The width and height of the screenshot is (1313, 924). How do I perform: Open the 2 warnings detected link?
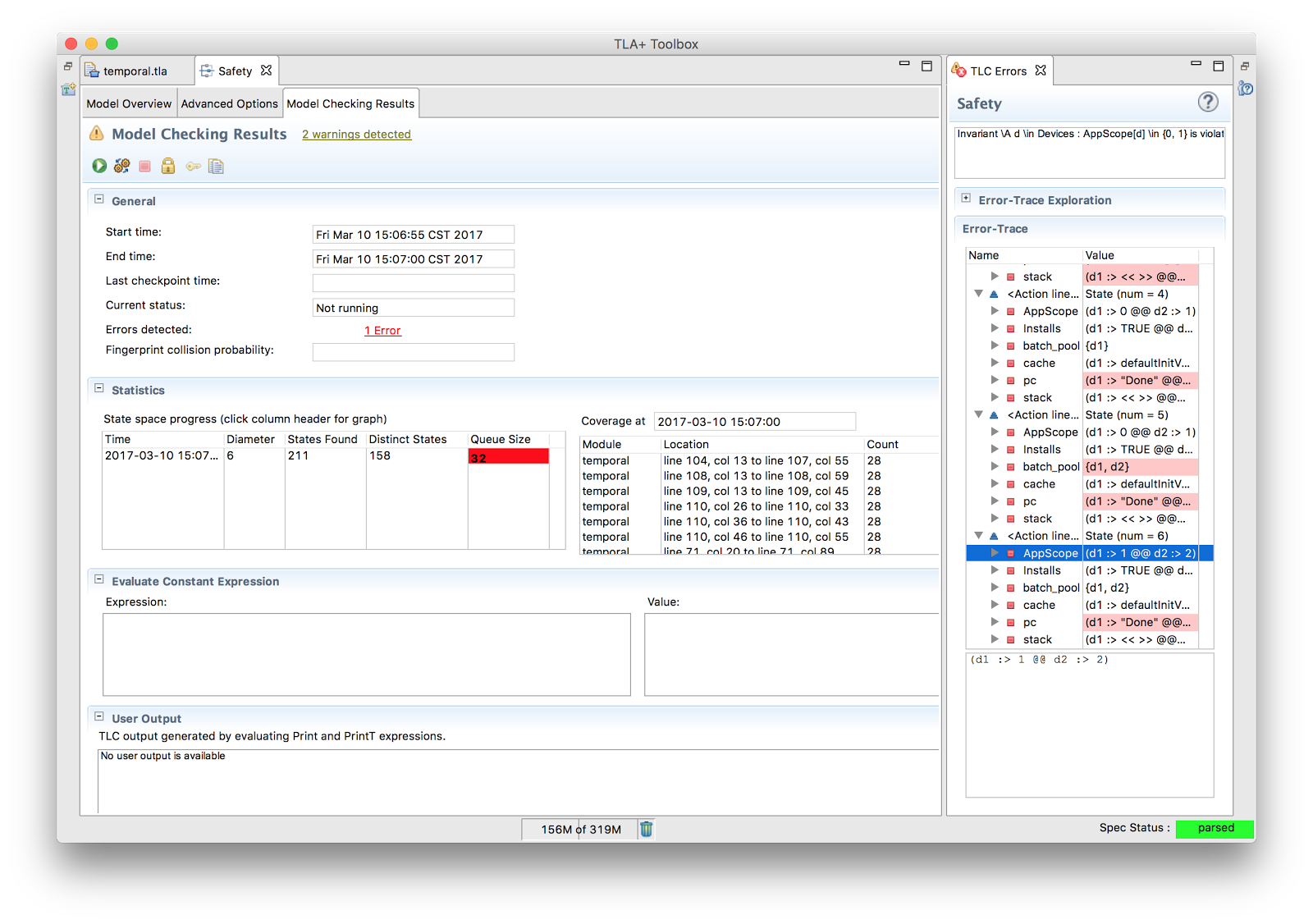pyautogui.click(x=356, y=135)
